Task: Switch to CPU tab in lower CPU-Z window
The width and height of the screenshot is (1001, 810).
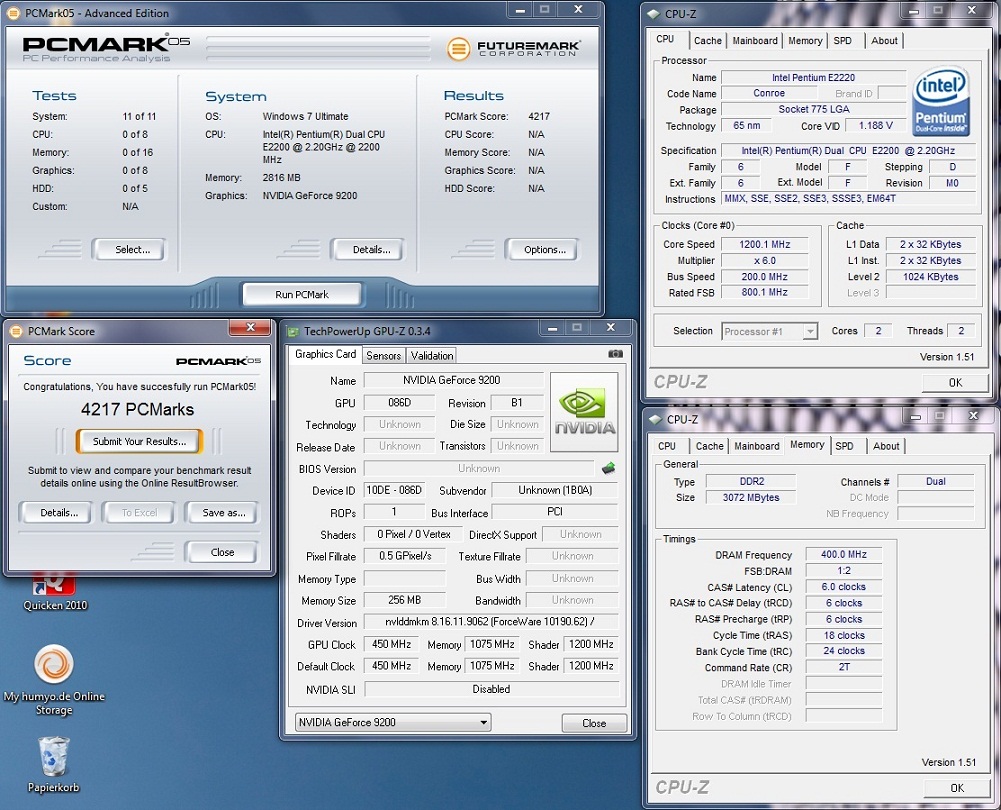Action: tap(667, 446)
